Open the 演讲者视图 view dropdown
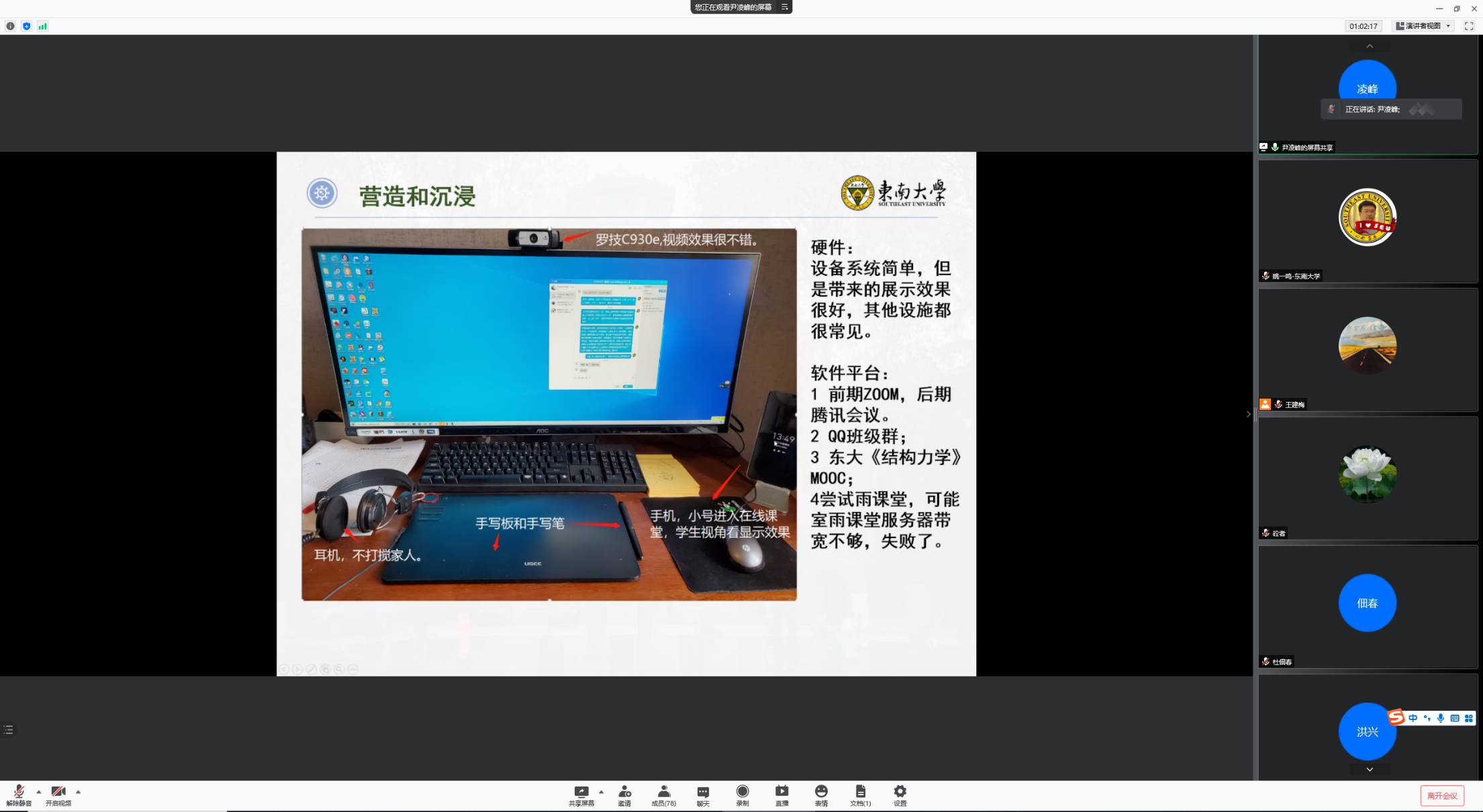 pyautogui.click(x=1423, y=26)
